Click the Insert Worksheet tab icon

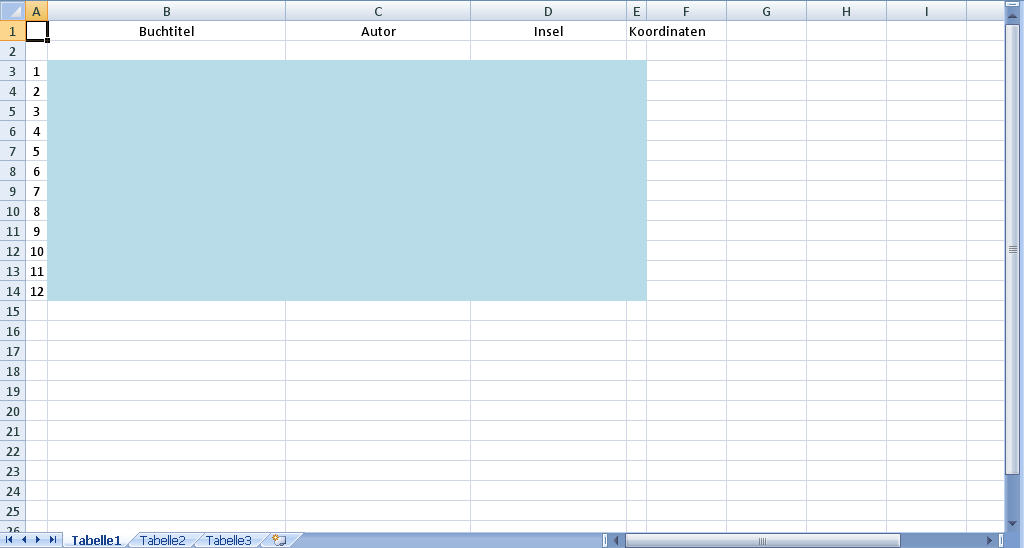click(279, 540)
